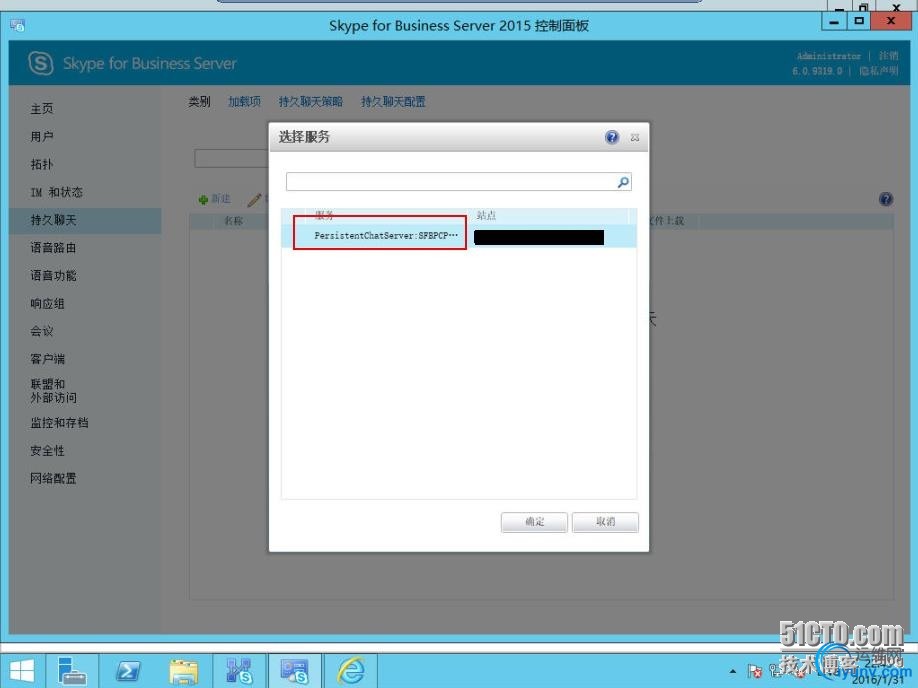Image resolution: width=918 pixels, height=688 pixels.
Task: Open 监控和存档 in the left navigation
Action: (59, 423)
